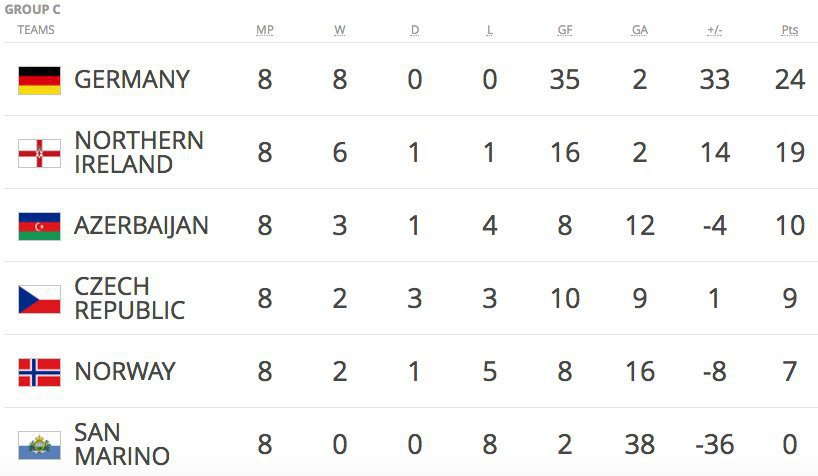Click the Azerbaijan flag icon

tap(39, 226)
